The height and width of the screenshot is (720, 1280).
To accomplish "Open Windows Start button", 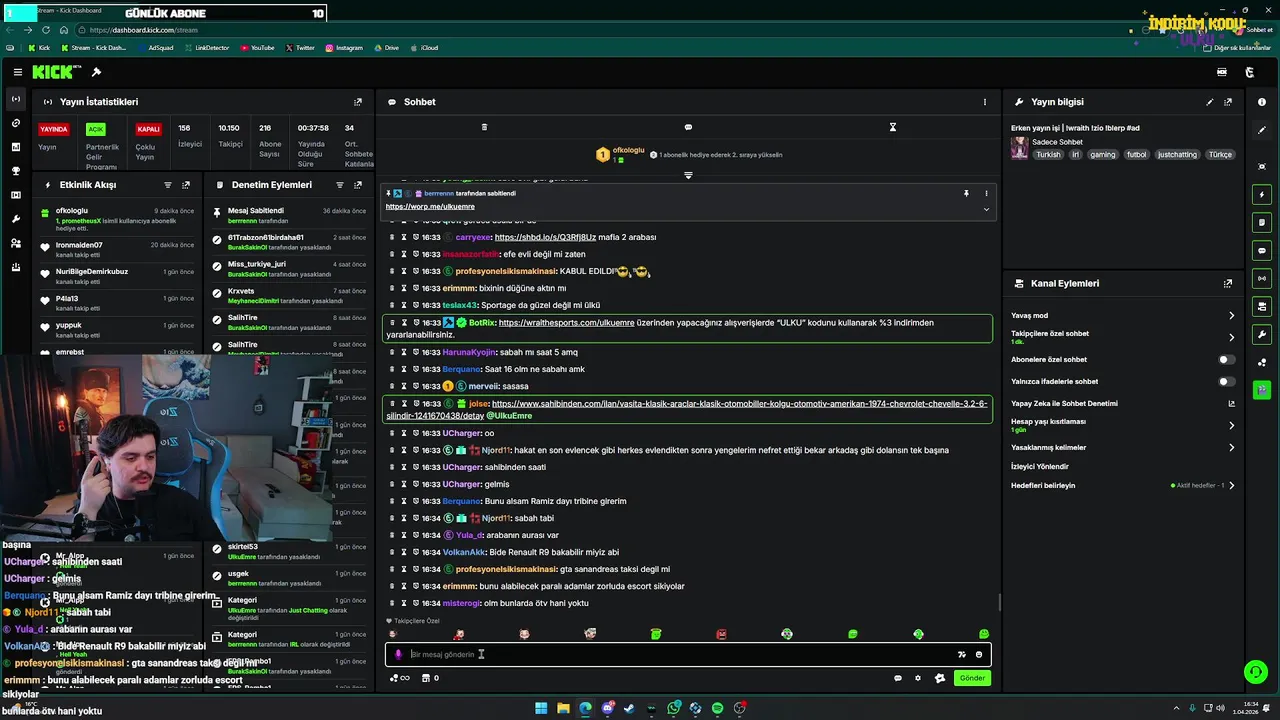I will (541, 708).
